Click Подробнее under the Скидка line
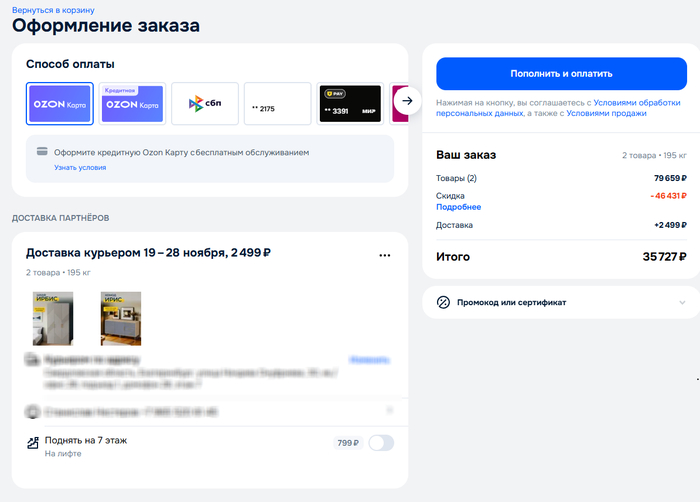The image size is (700, 502). [458, 207]
